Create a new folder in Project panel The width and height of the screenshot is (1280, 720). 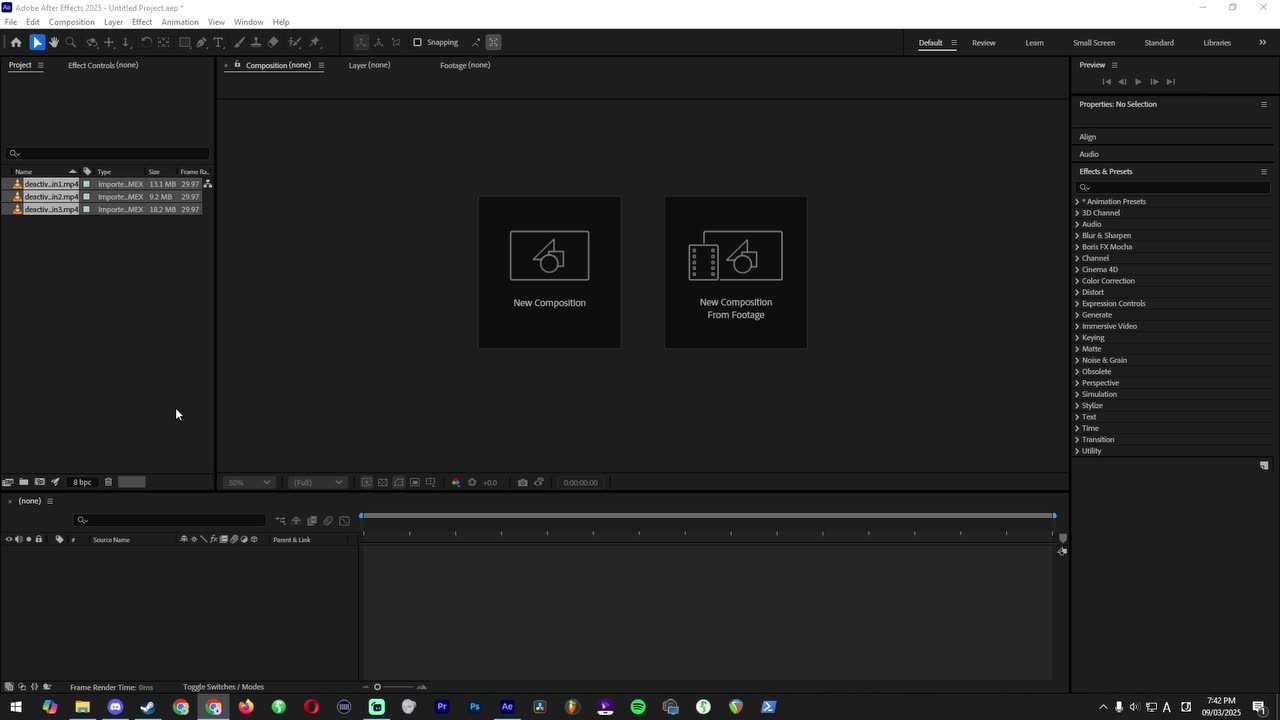point(24,482)
